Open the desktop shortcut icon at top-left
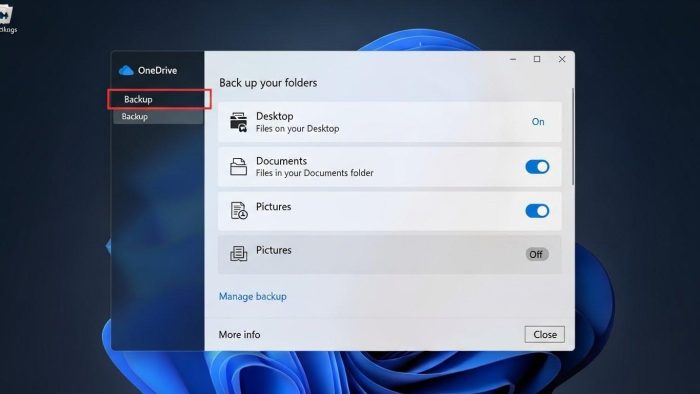This screenshot has height=394, width=700. click(x=6, y=18)
